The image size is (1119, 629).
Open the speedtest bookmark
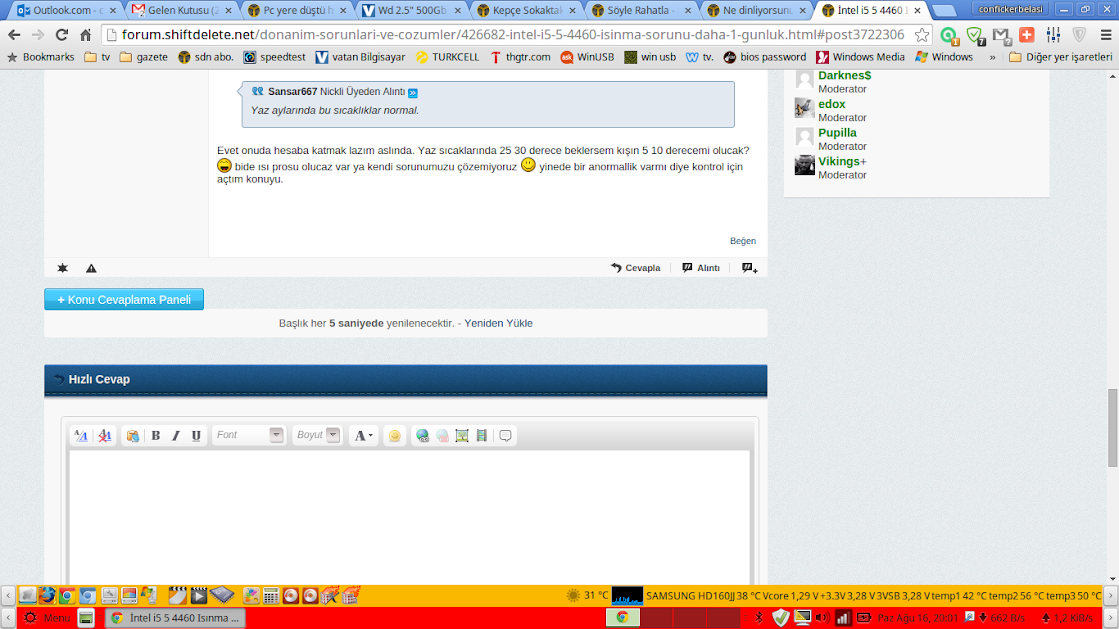tap(274, 57)
